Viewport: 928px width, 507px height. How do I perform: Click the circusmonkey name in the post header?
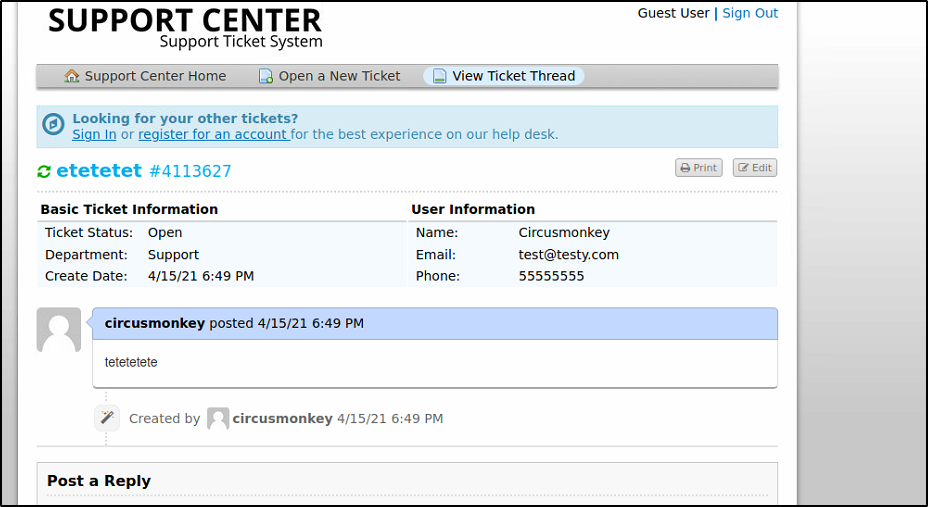[x=154, y=323]
